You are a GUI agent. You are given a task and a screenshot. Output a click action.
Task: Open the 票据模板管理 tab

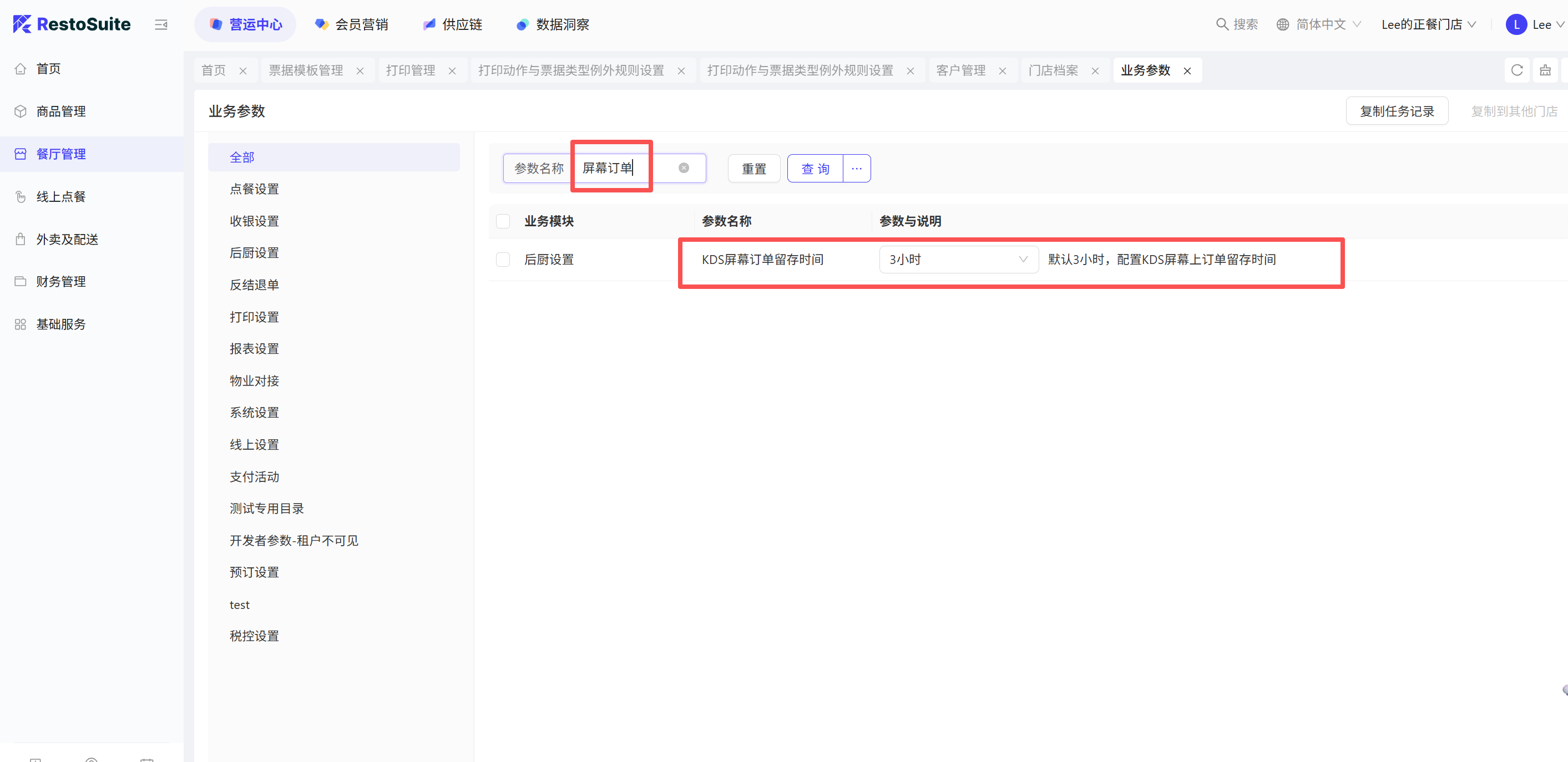[306, 70]
